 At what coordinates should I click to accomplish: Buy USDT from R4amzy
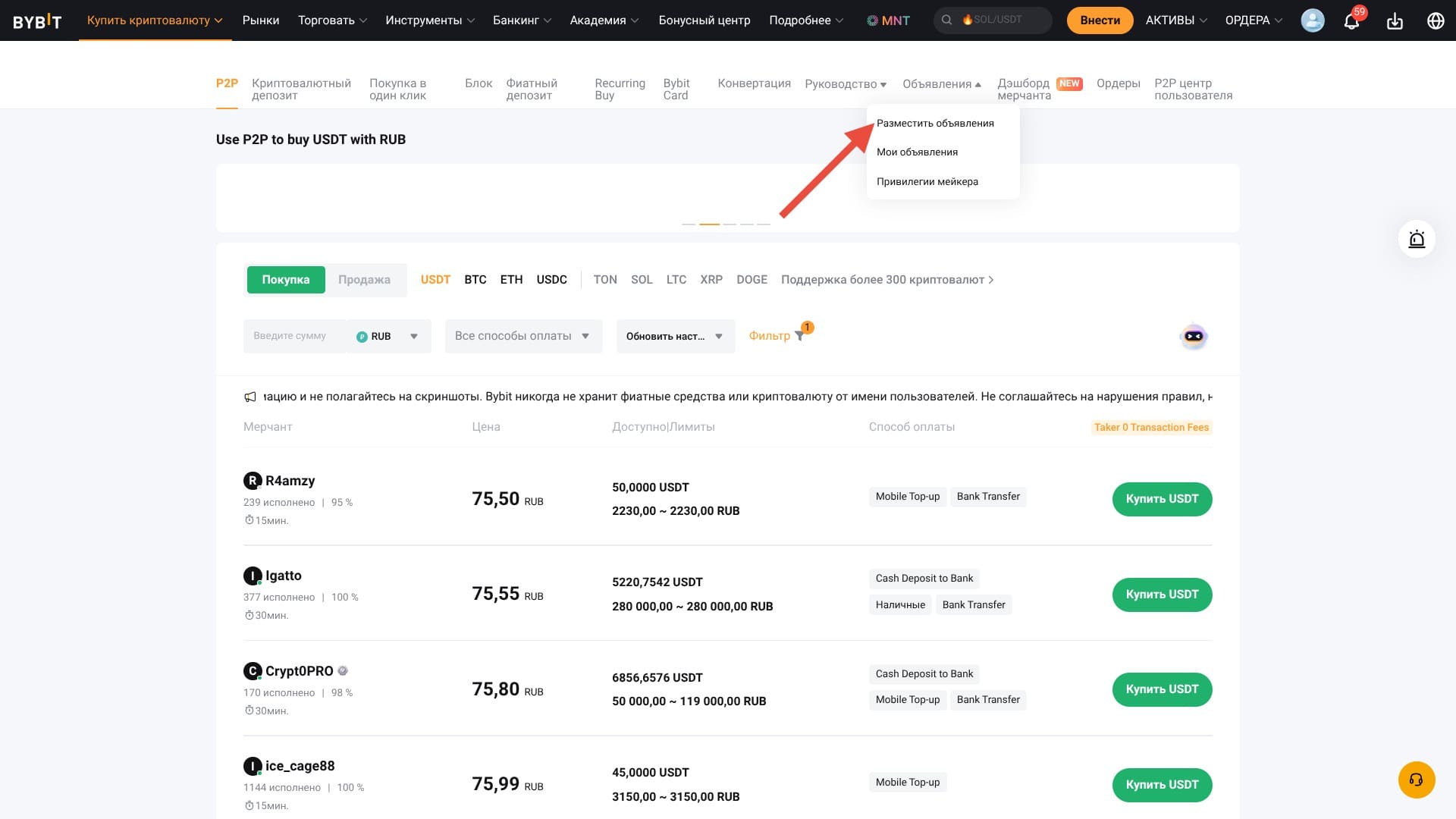point(1162,499)
